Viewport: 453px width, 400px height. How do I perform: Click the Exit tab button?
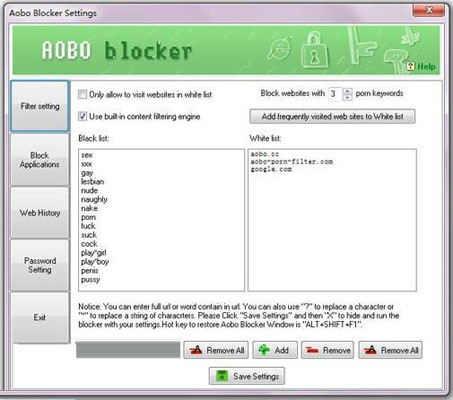(40, 318)
